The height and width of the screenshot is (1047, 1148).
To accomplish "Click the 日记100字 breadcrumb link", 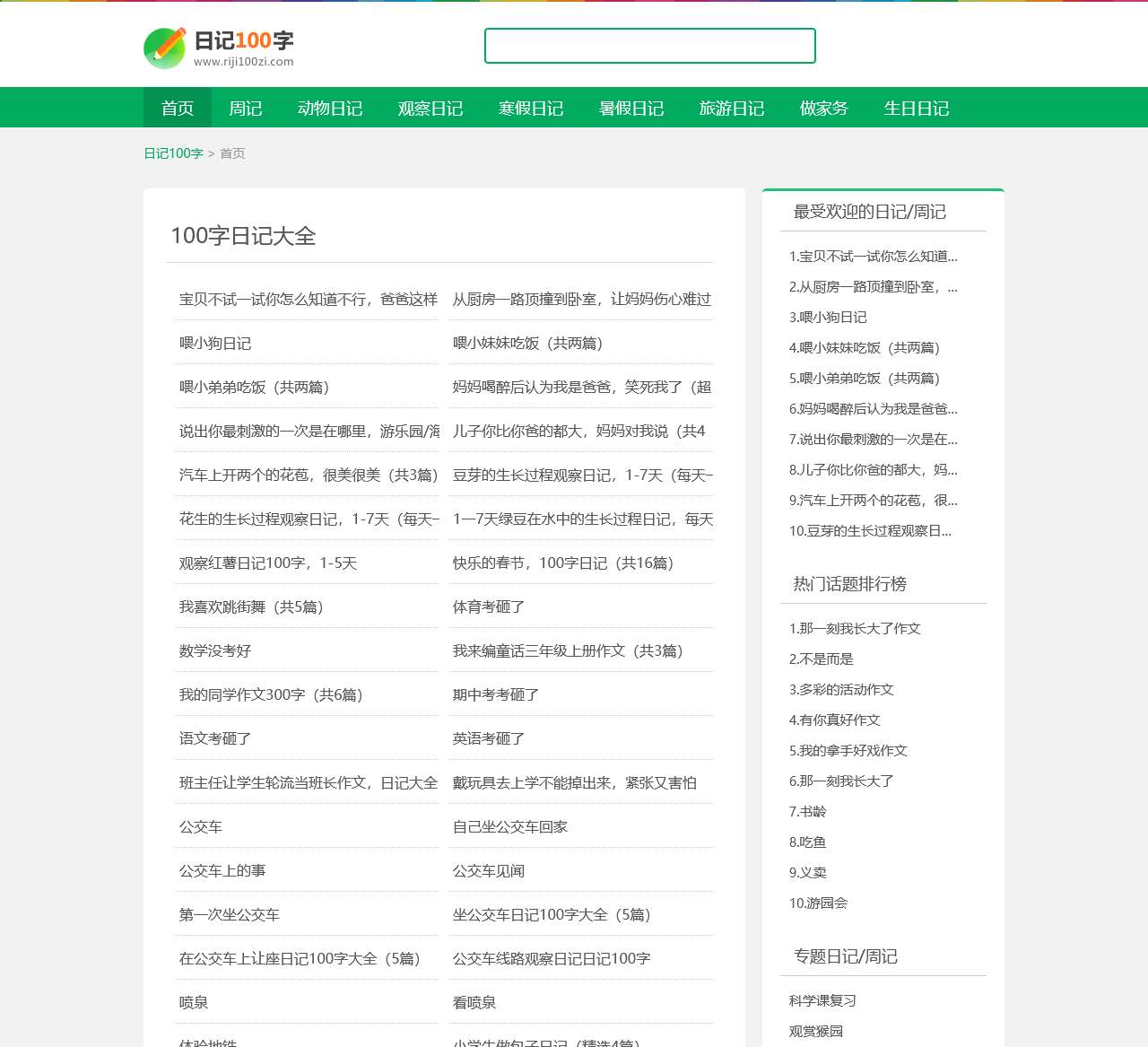I will [x=173, y=153].
